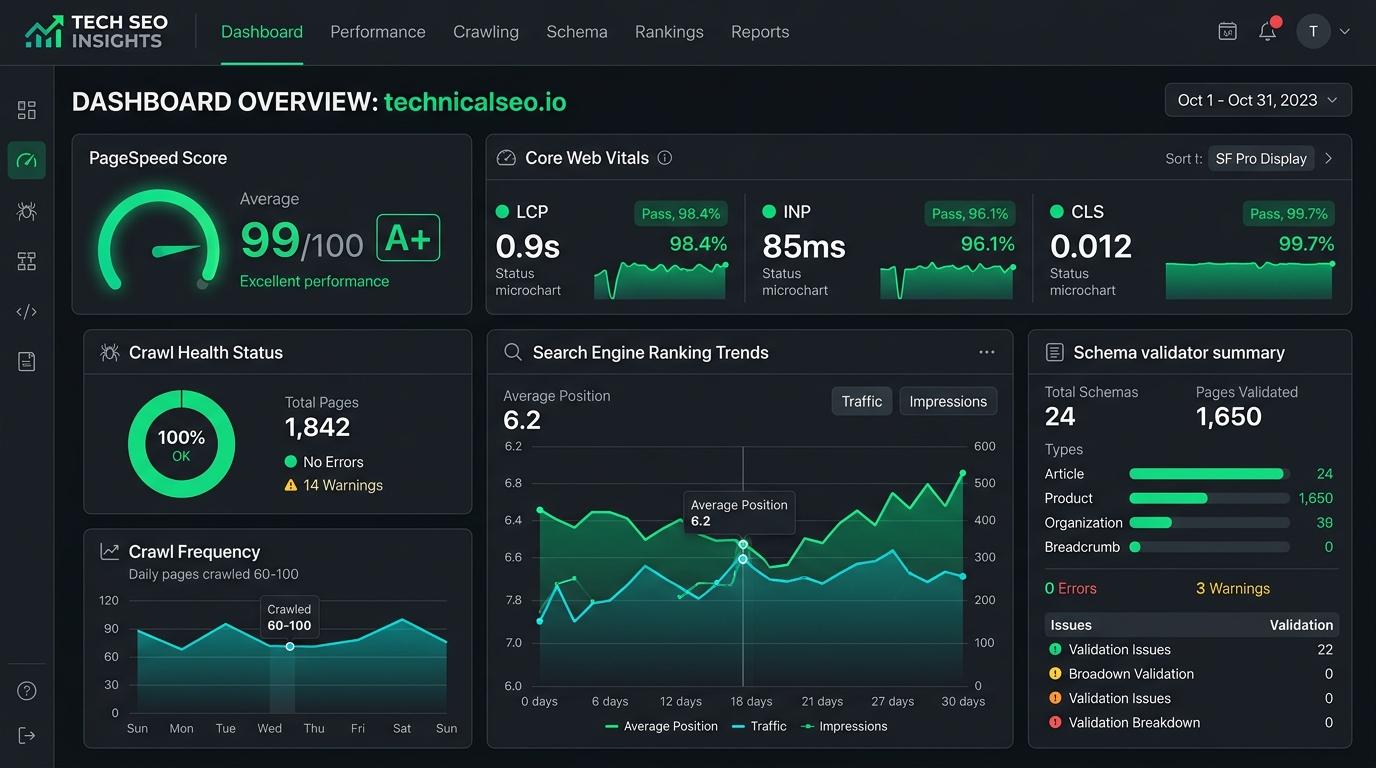This screenshot has height=768, width=1376.
Task: Click the 100% OK crawl donut chart
Action: click(181, 444)
